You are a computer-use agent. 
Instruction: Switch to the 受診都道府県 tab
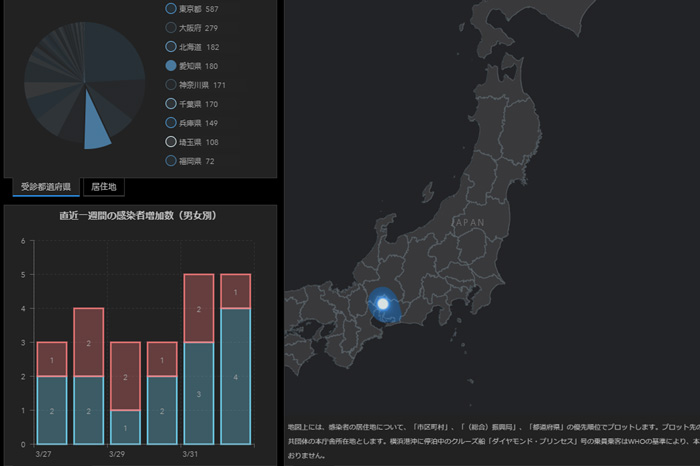(x=45, y=186)
